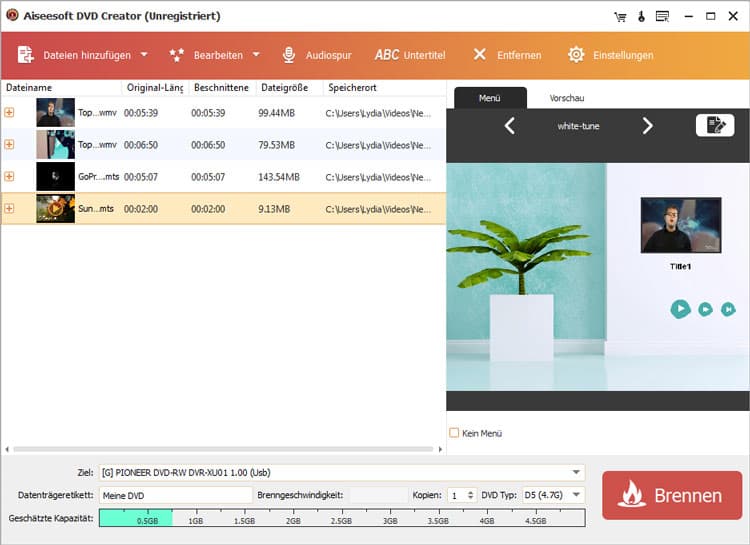Click the edit menu template icon

tap(714, 126)
